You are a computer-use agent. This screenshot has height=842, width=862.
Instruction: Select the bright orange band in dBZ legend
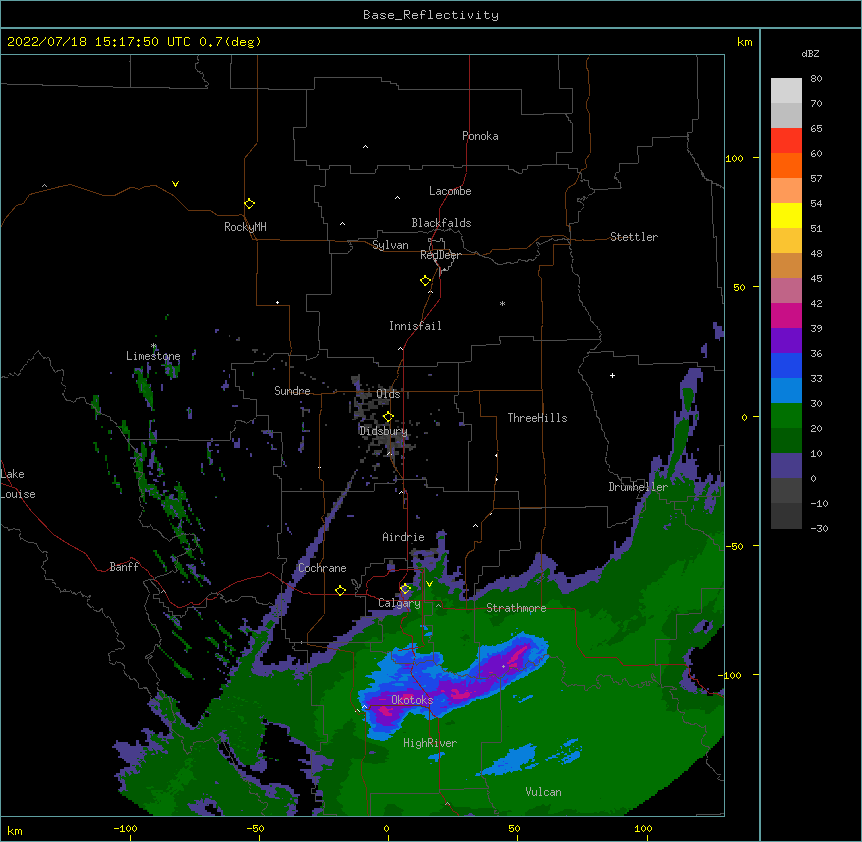tap(786, 165)
